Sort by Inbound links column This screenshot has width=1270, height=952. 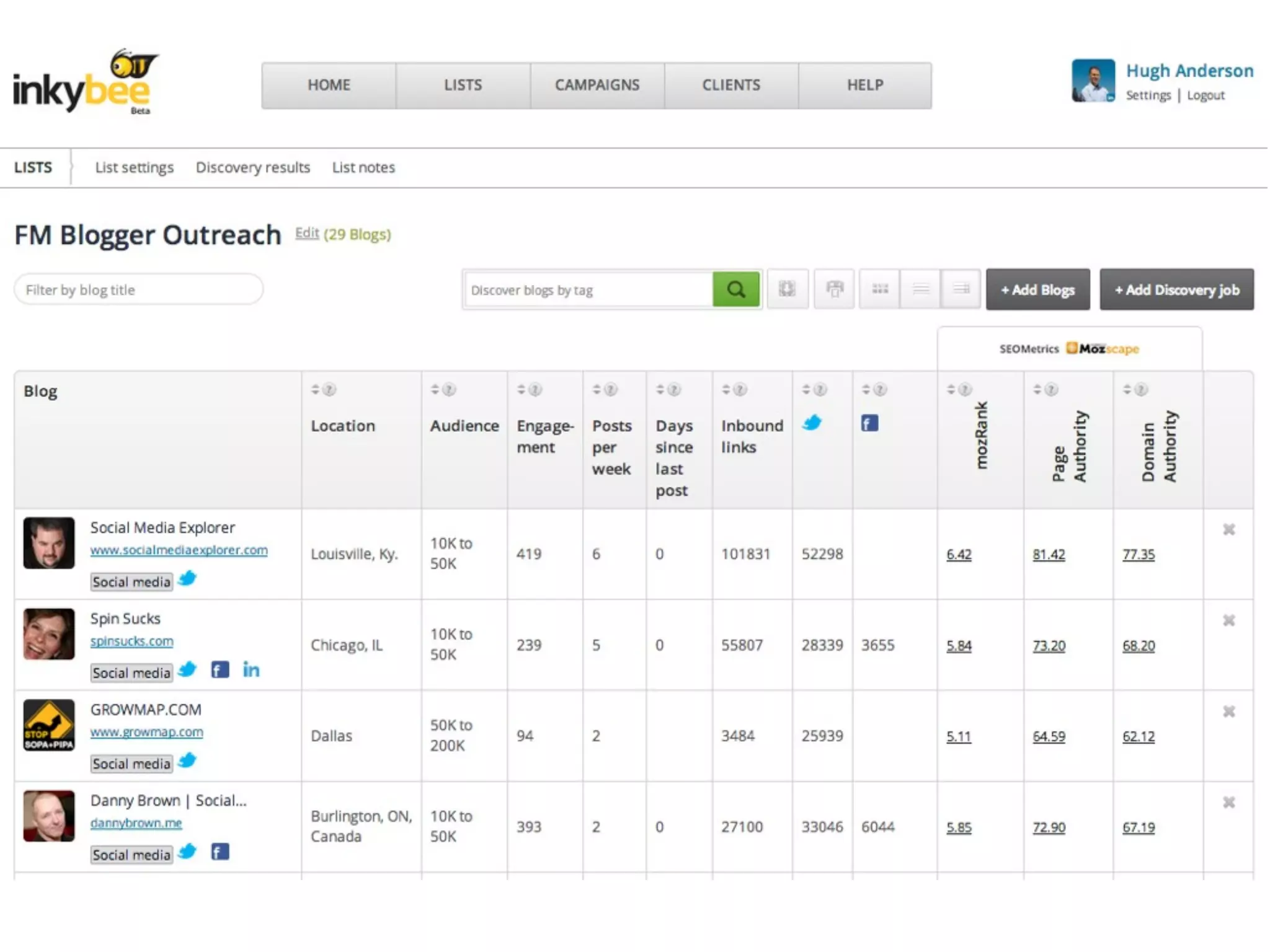[x=726, y=389]
